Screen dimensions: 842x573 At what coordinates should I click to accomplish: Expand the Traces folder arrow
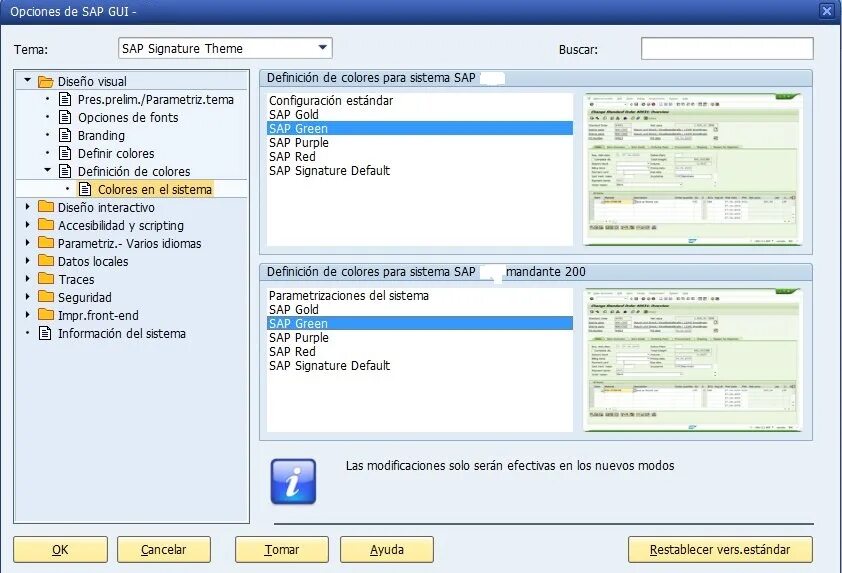pyautogui.click(x=27, y=279)
